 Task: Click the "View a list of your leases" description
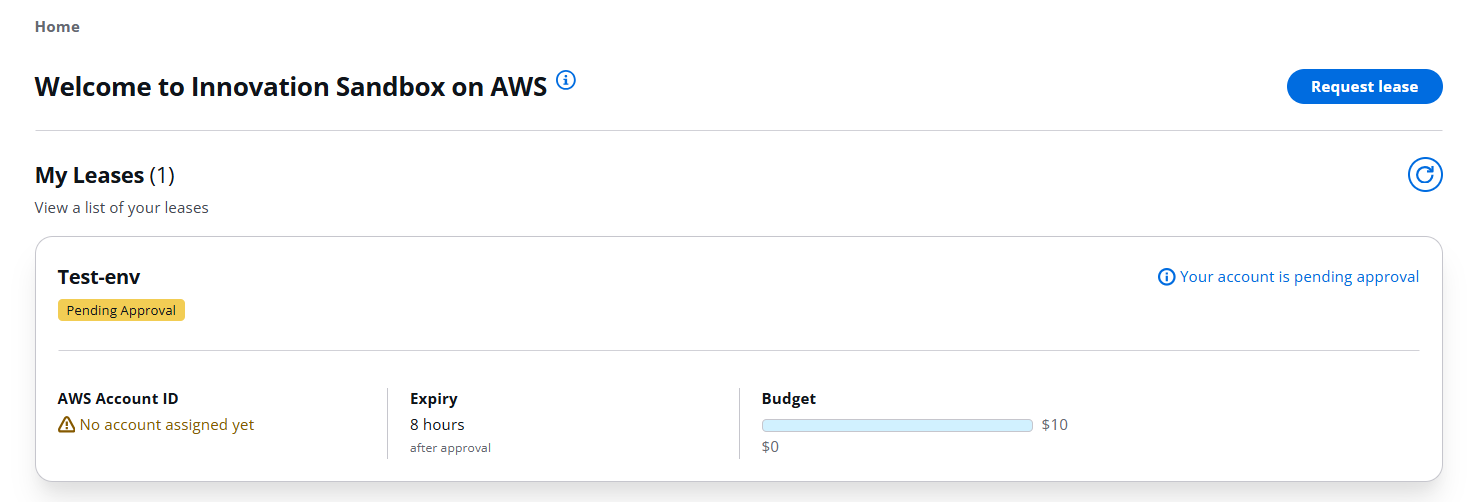(122, 208)
